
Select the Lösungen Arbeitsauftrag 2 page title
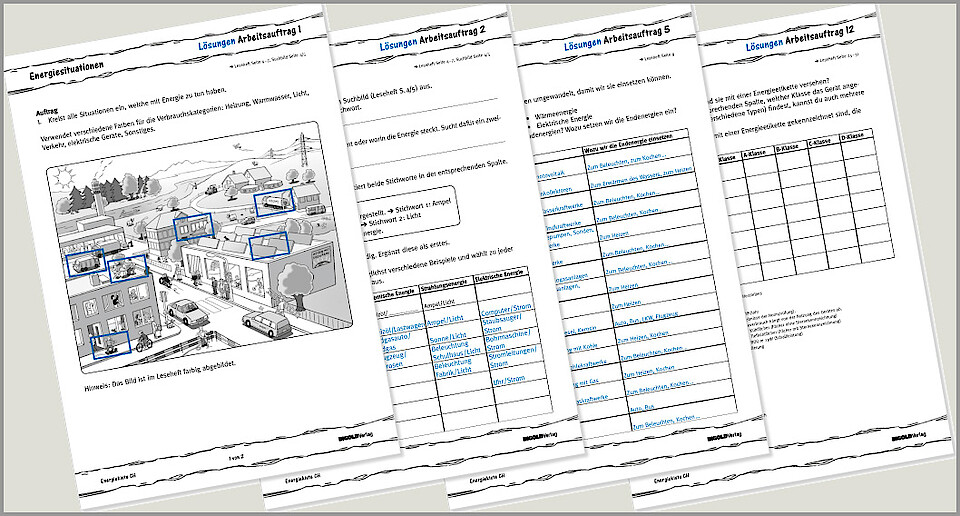432,37
